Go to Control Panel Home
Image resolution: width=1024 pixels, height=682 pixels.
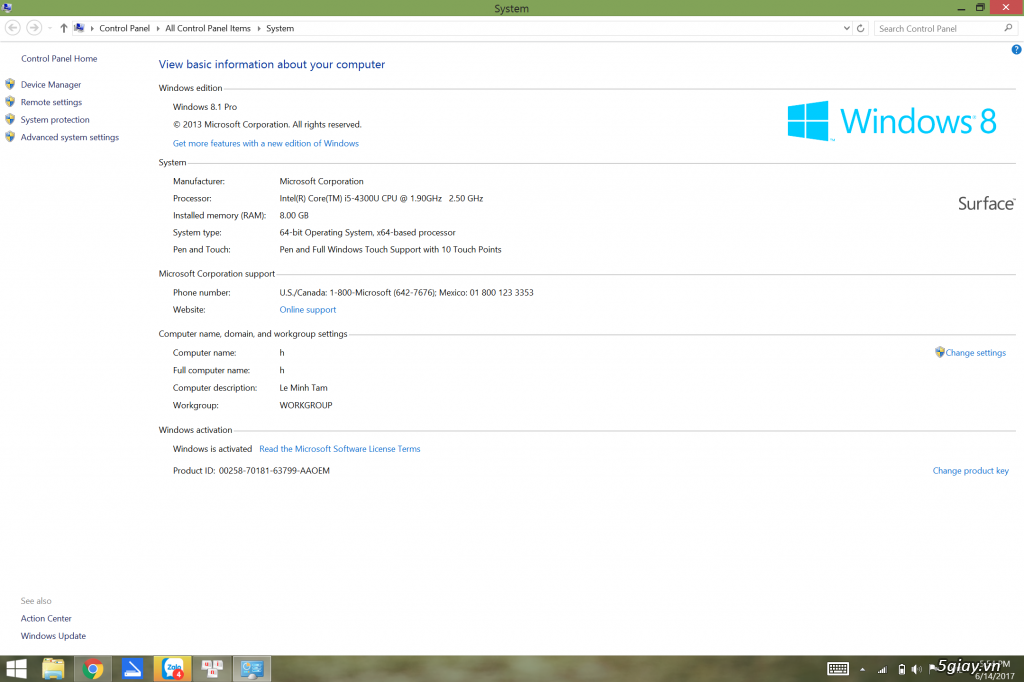pos(59,58)
